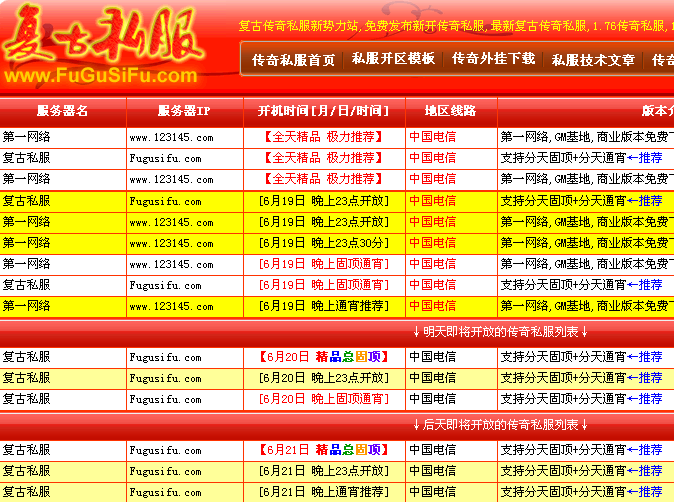
Task: Click the 服务器IP column header
Action: coord(184,111)
